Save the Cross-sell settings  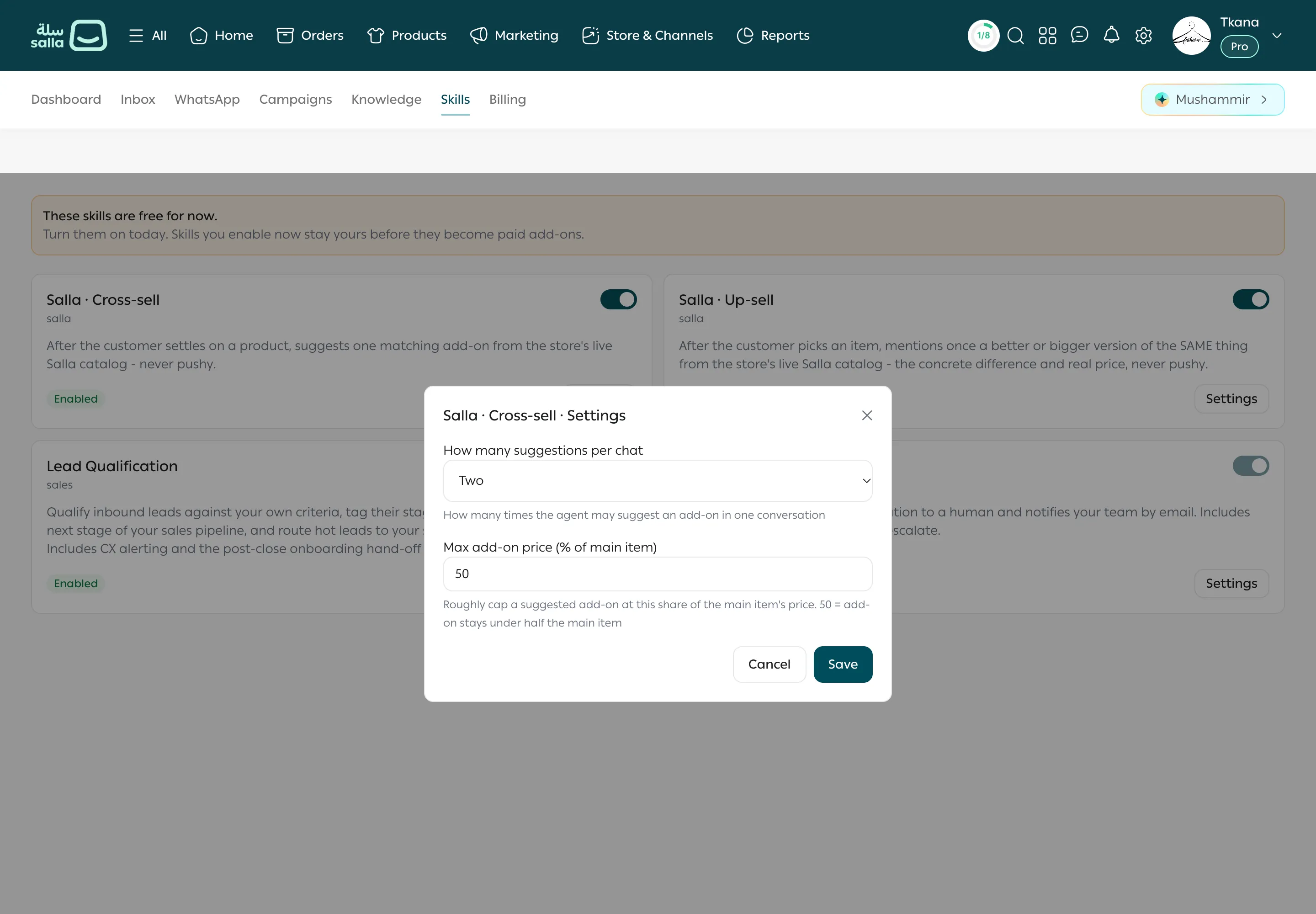(x=843, y=664)
